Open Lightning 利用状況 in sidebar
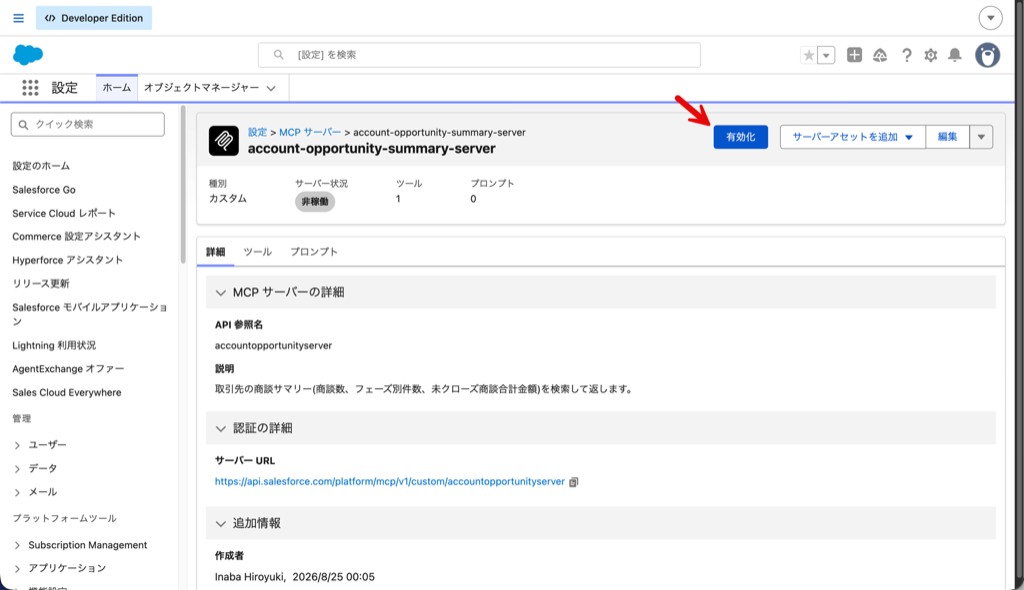The image size is (1024, 590). pos(54,345)
